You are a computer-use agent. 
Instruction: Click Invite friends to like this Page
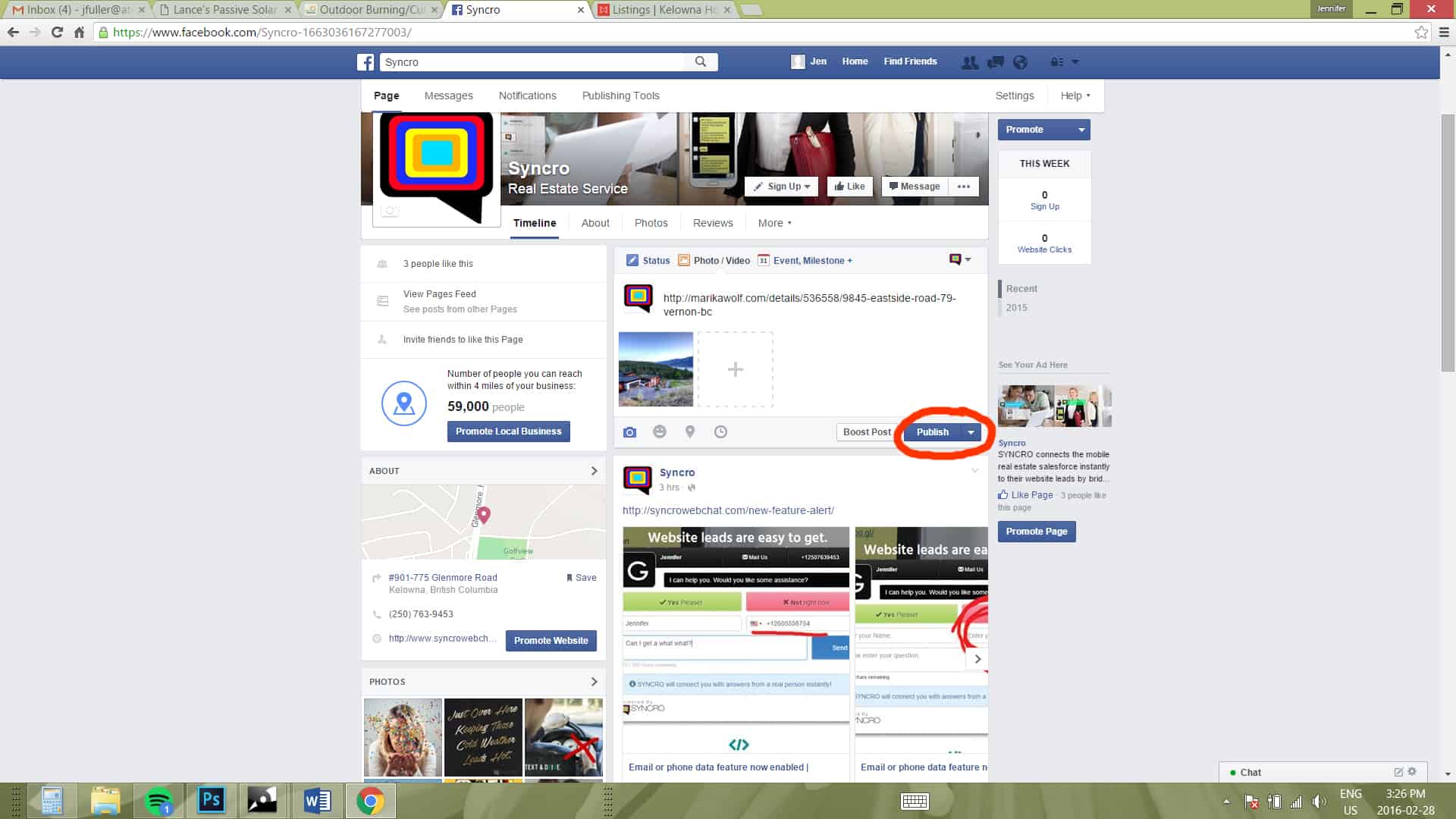pos(463,340)
